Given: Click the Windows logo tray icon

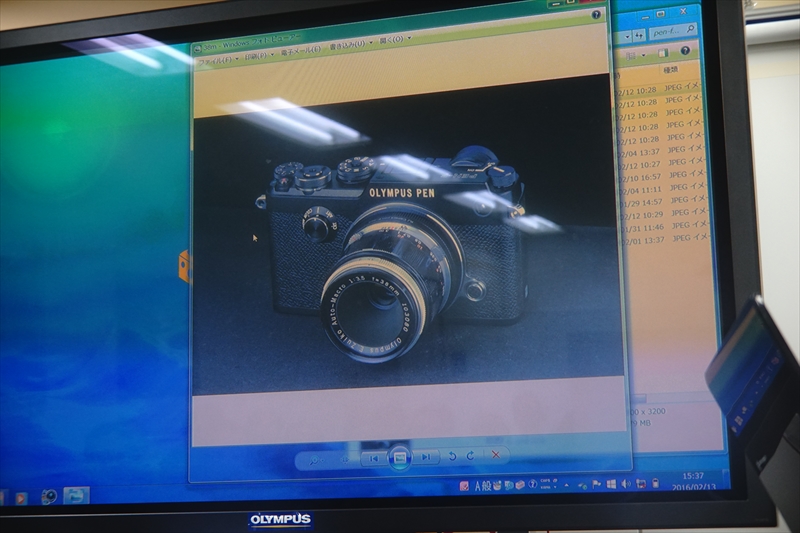Looking at the screenshot, I should [611, 484].
